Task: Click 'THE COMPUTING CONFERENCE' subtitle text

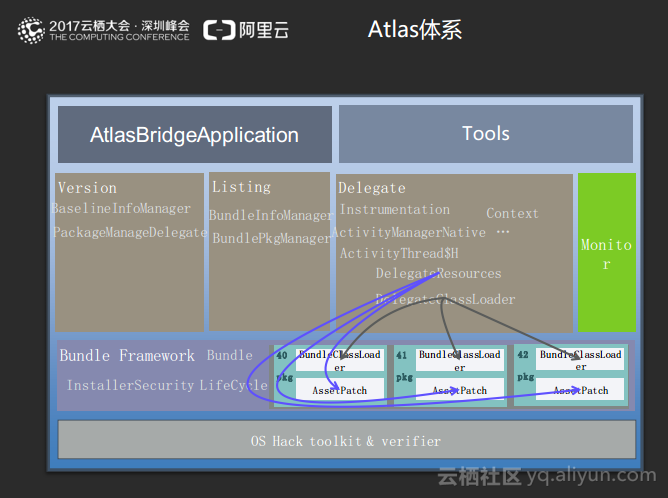Action: coord(119,37)
